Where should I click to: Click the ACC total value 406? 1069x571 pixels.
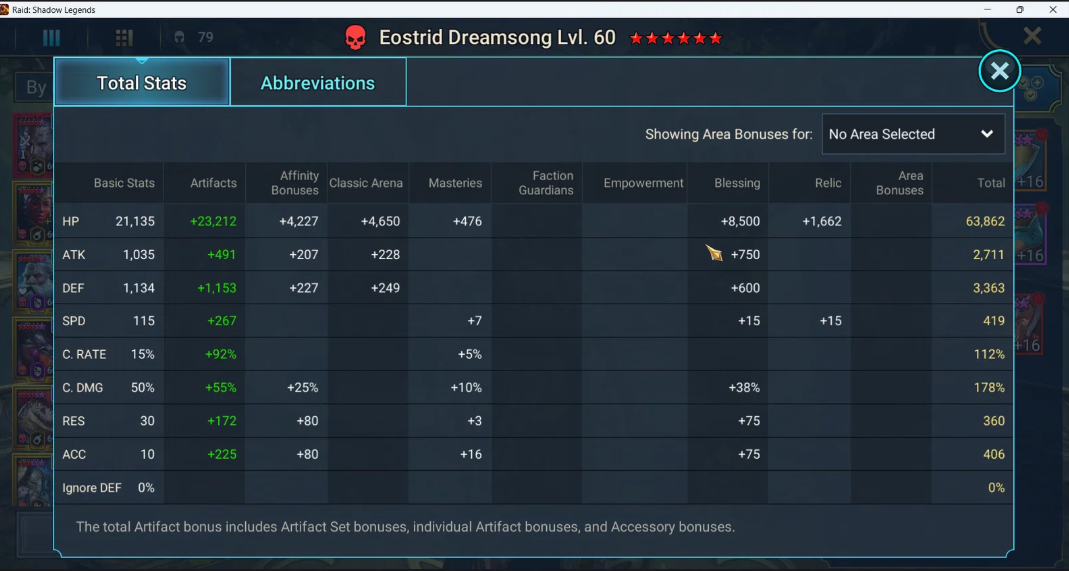pos(994,454)
